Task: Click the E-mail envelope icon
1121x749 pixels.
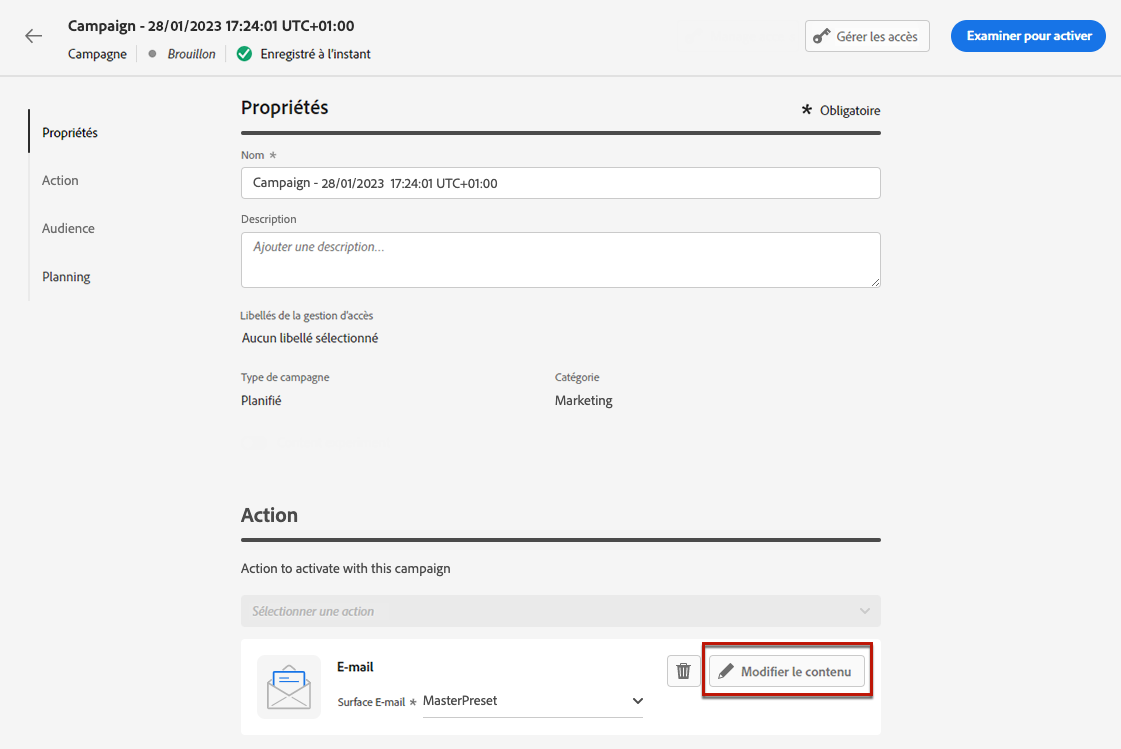Action: coord(289,687)
